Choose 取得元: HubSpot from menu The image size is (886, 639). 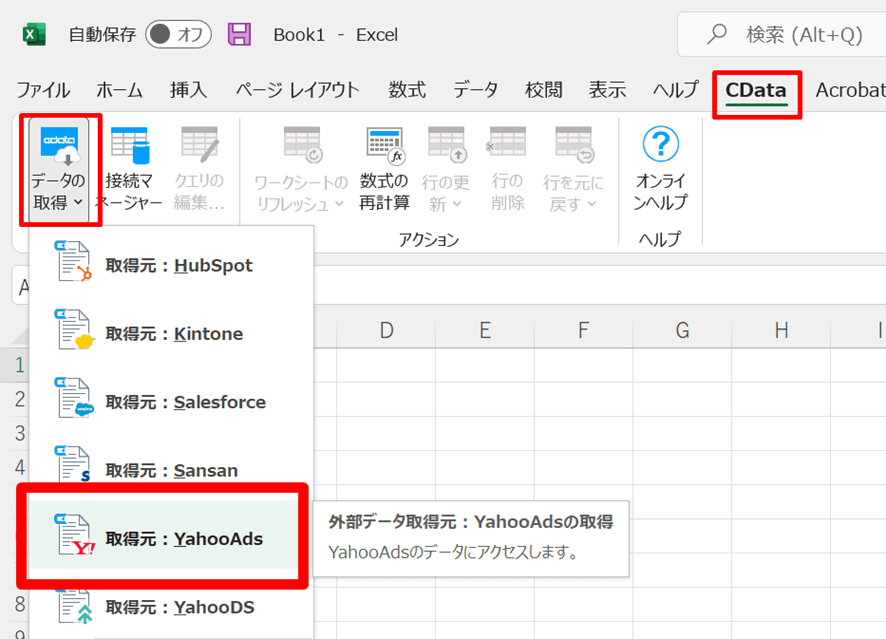coord(171,266)
